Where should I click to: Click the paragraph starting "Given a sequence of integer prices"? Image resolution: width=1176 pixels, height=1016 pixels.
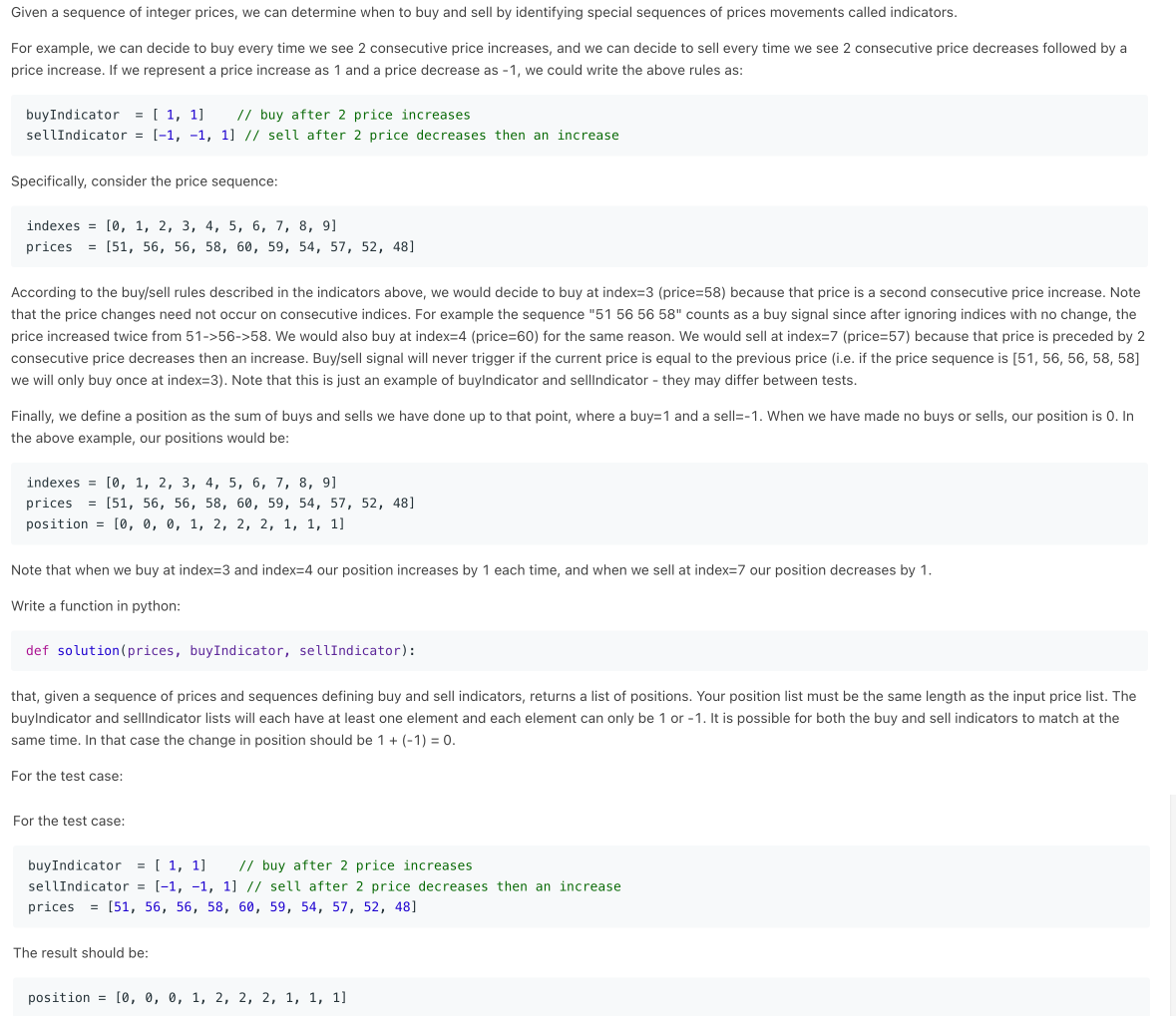484,13
